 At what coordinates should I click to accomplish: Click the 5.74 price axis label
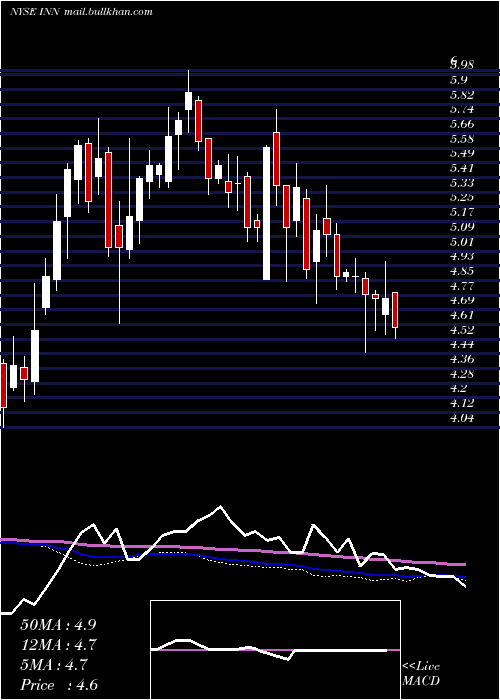(462, 109)
